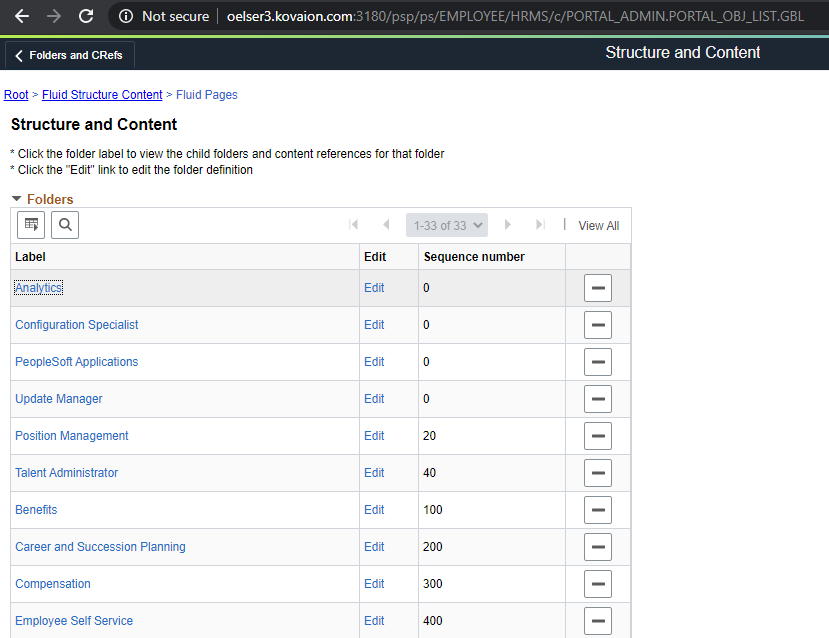View site info for Not secure
This screenshot has width=829, height=638.
(x=164, y=16)
